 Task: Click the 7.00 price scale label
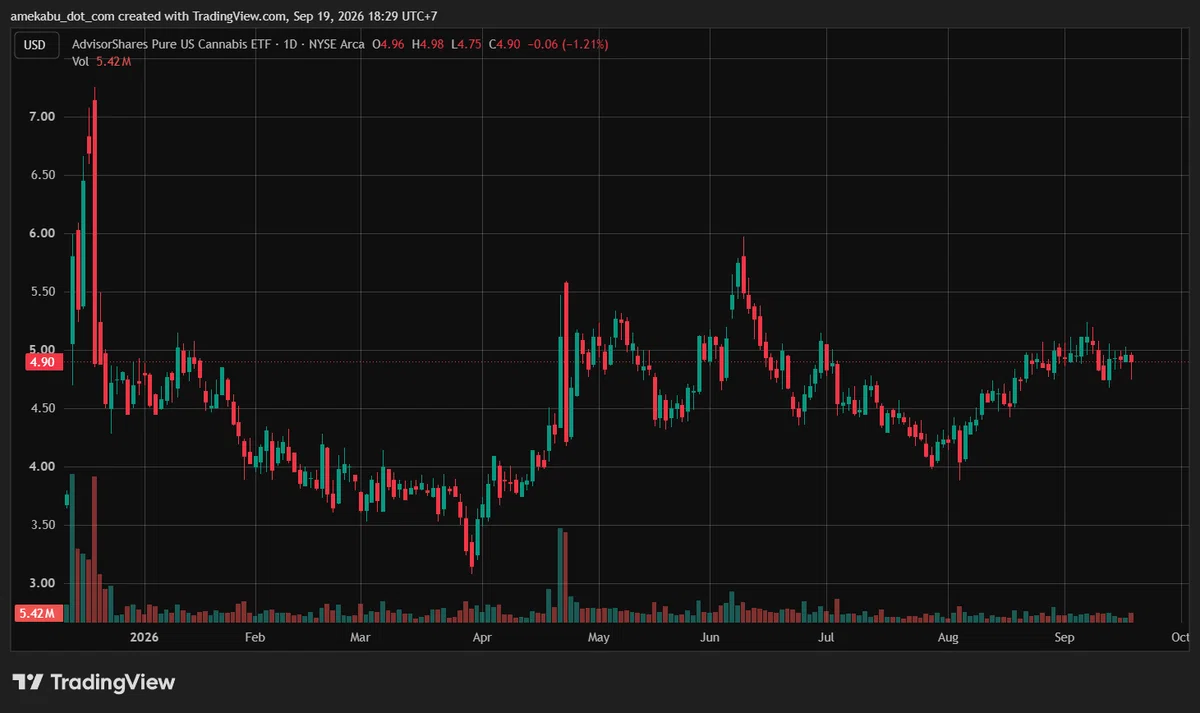(42, 117)
